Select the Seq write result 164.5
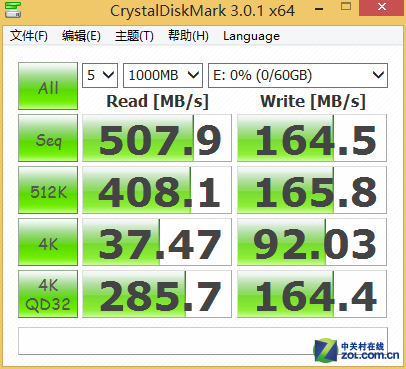 point(312,138)
